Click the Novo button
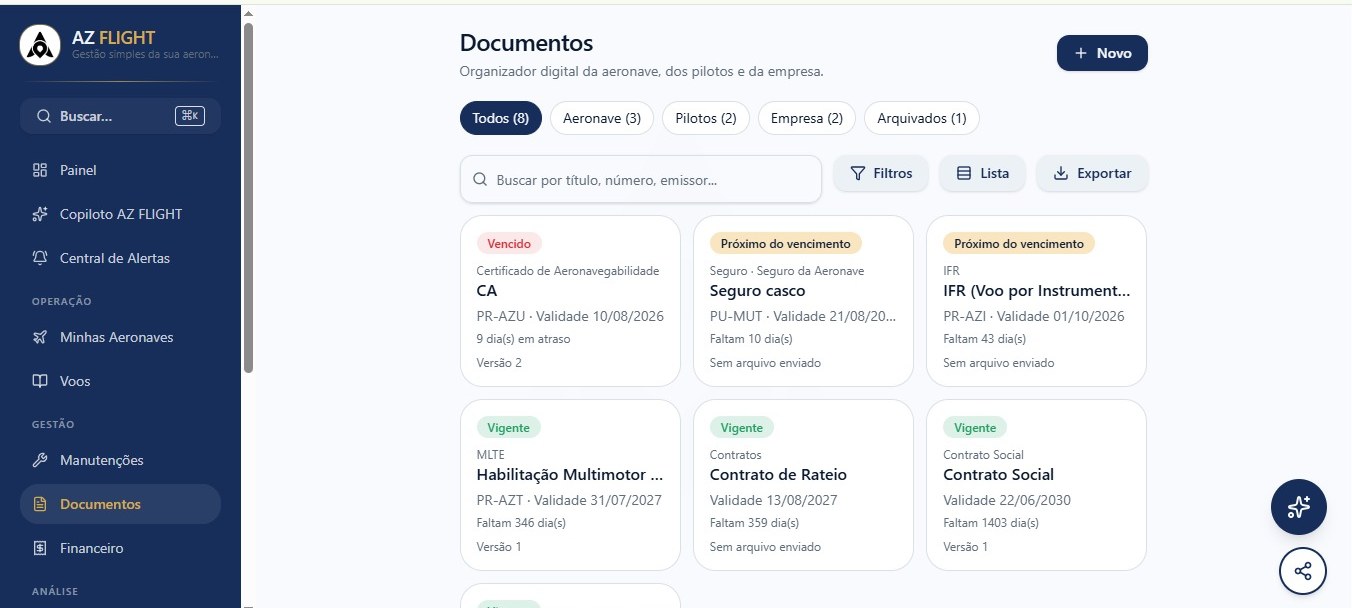1352x608 pixels. (1102, 53)
